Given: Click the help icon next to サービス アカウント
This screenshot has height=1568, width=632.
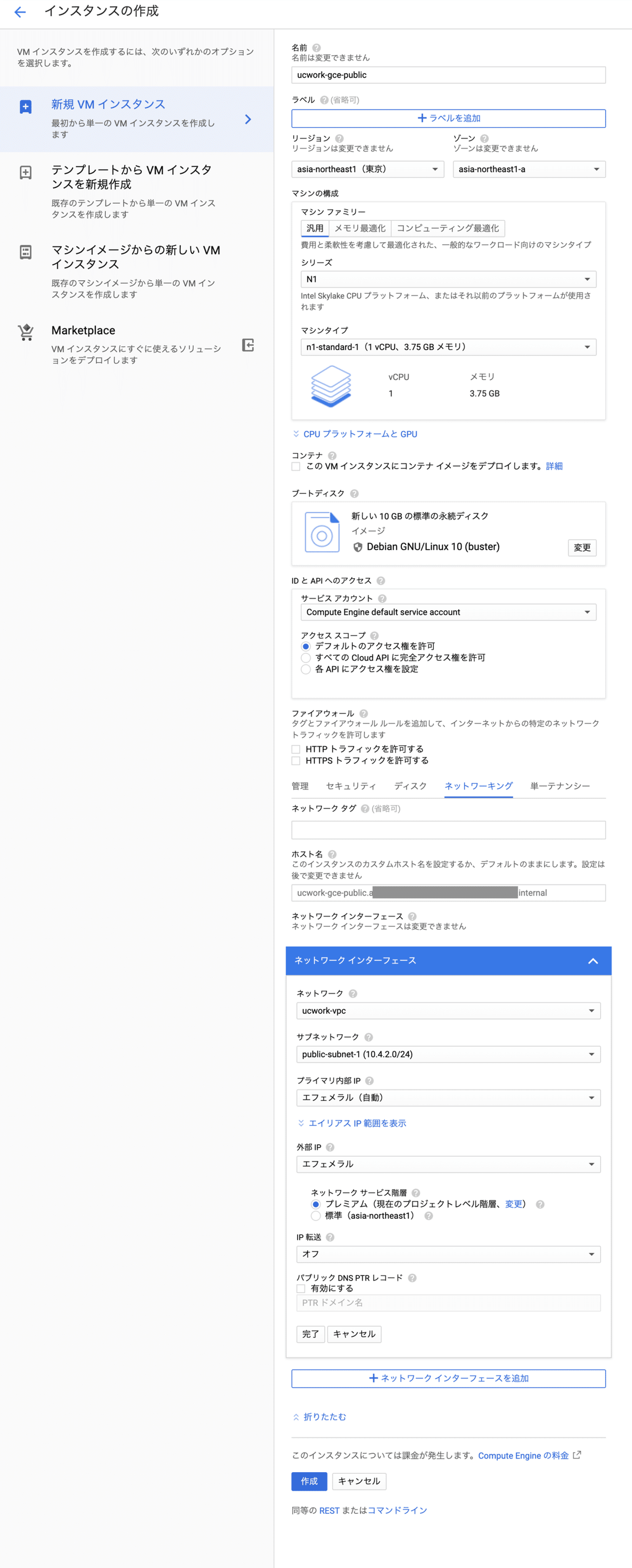Looking at the screenshot, I should 382,598.
